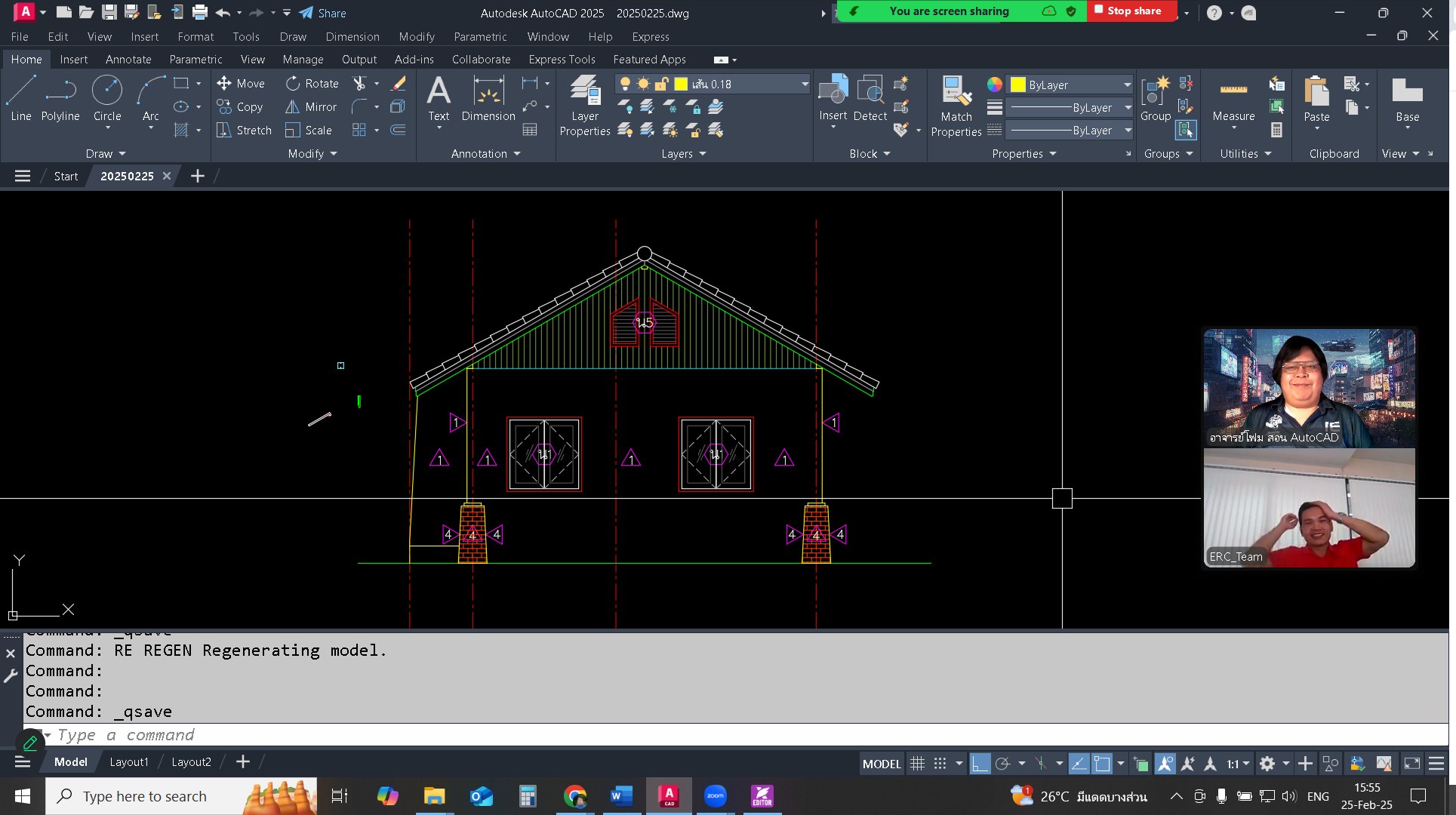Click the Move tool
1456x815 pixels.
point(241,84)
